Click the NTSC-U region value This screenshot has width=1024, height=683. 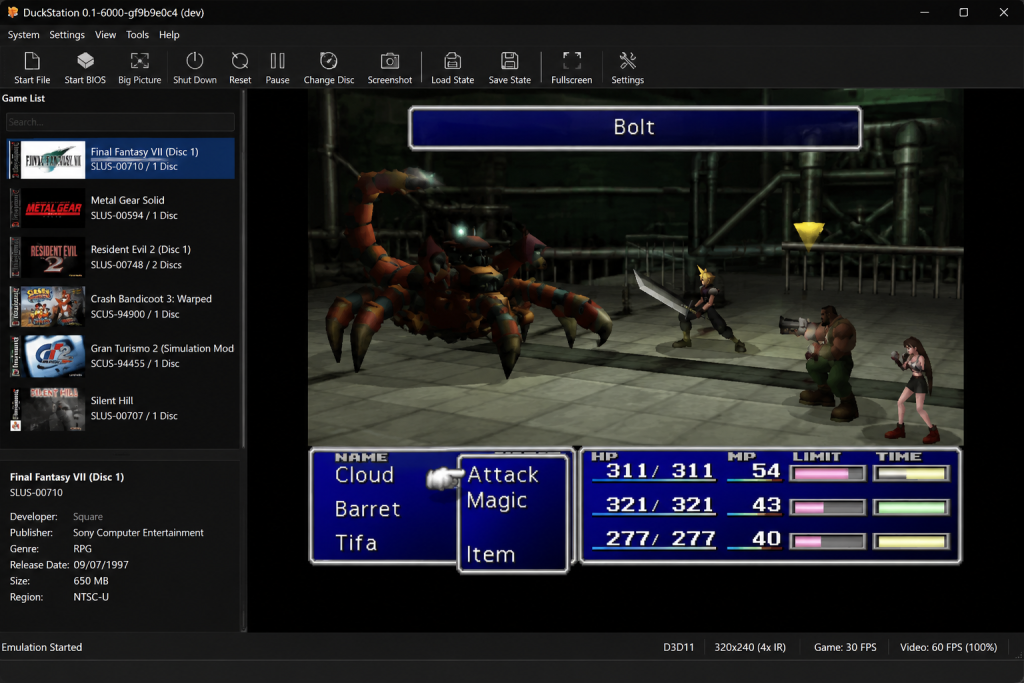(x=91, y=597)
